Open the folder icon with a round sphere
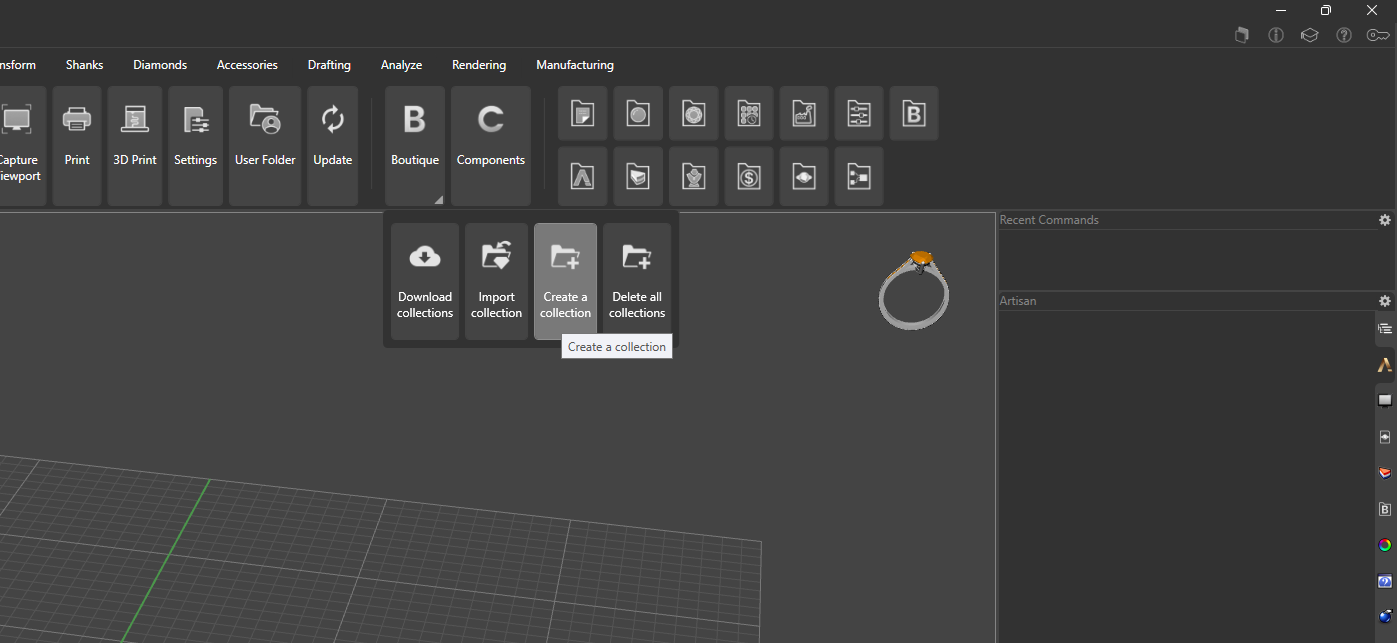Viewport: 1397px width, 643px height. pos(638,113)
